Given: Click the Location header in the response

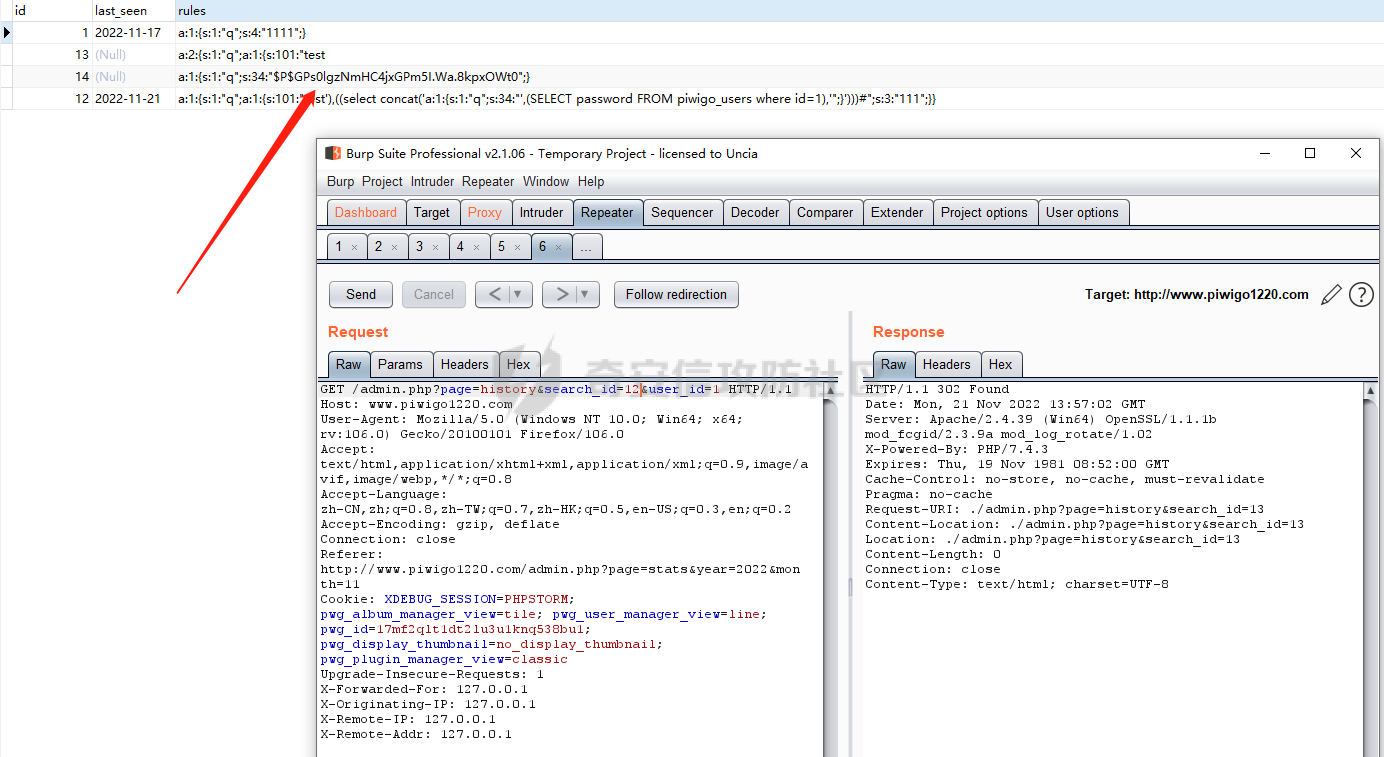Looking at the screenshot, I should (1052, 539).
